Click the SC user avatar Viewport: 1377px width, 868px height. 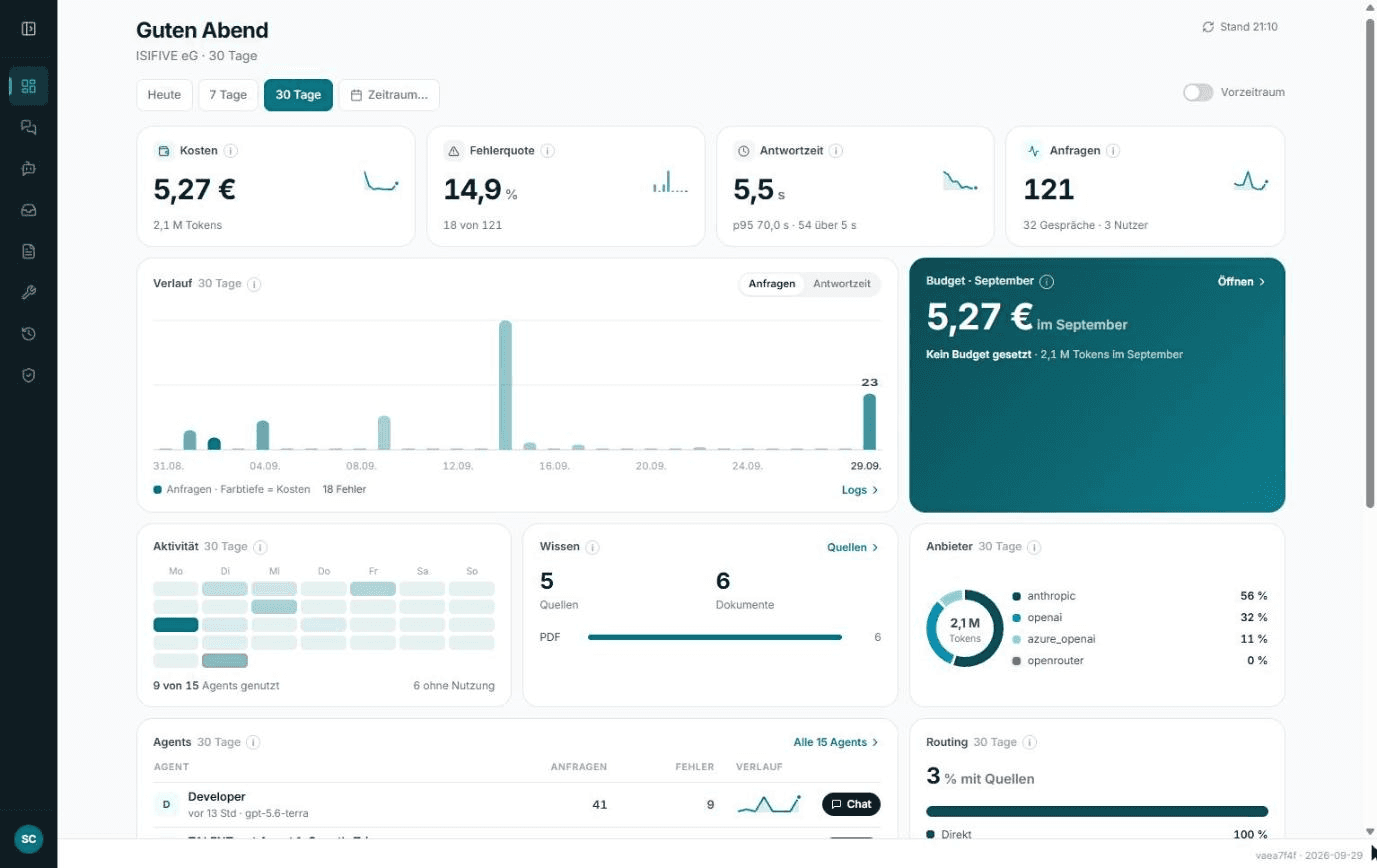[x=28, y=839]
